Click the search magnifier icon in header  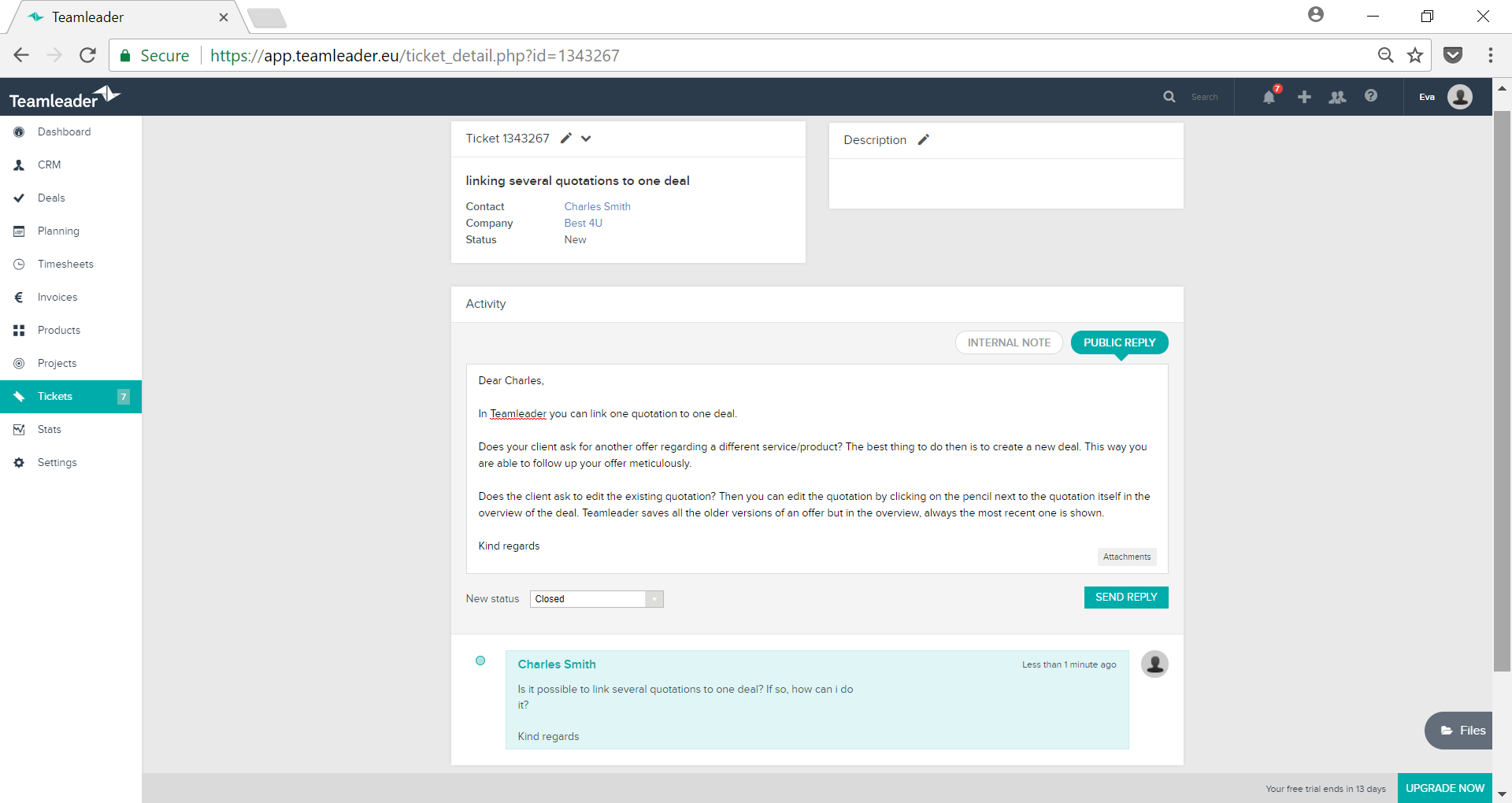1169,97
